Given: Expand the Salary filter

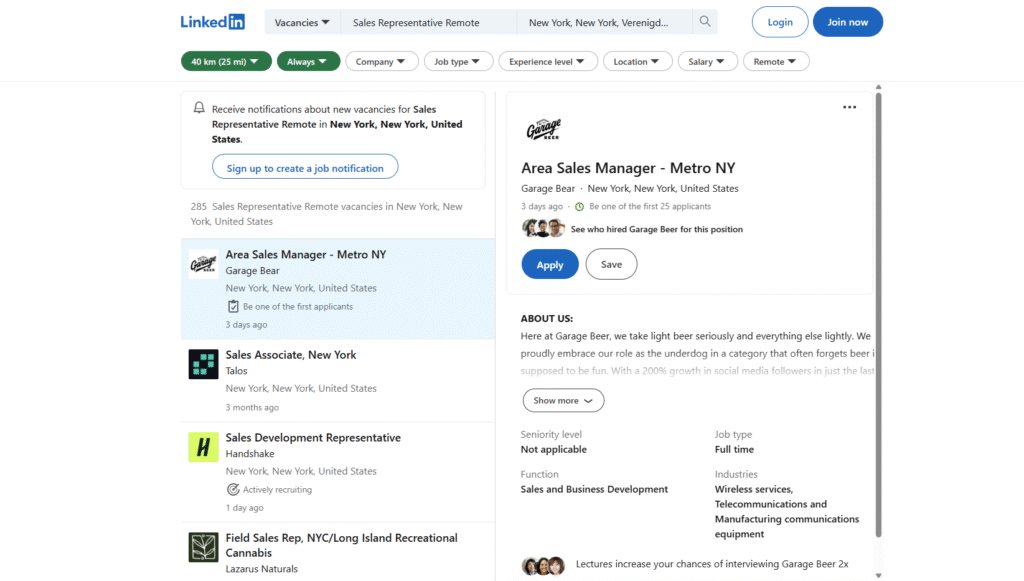Looking at the screenshot, I should (x=707, y=61).
